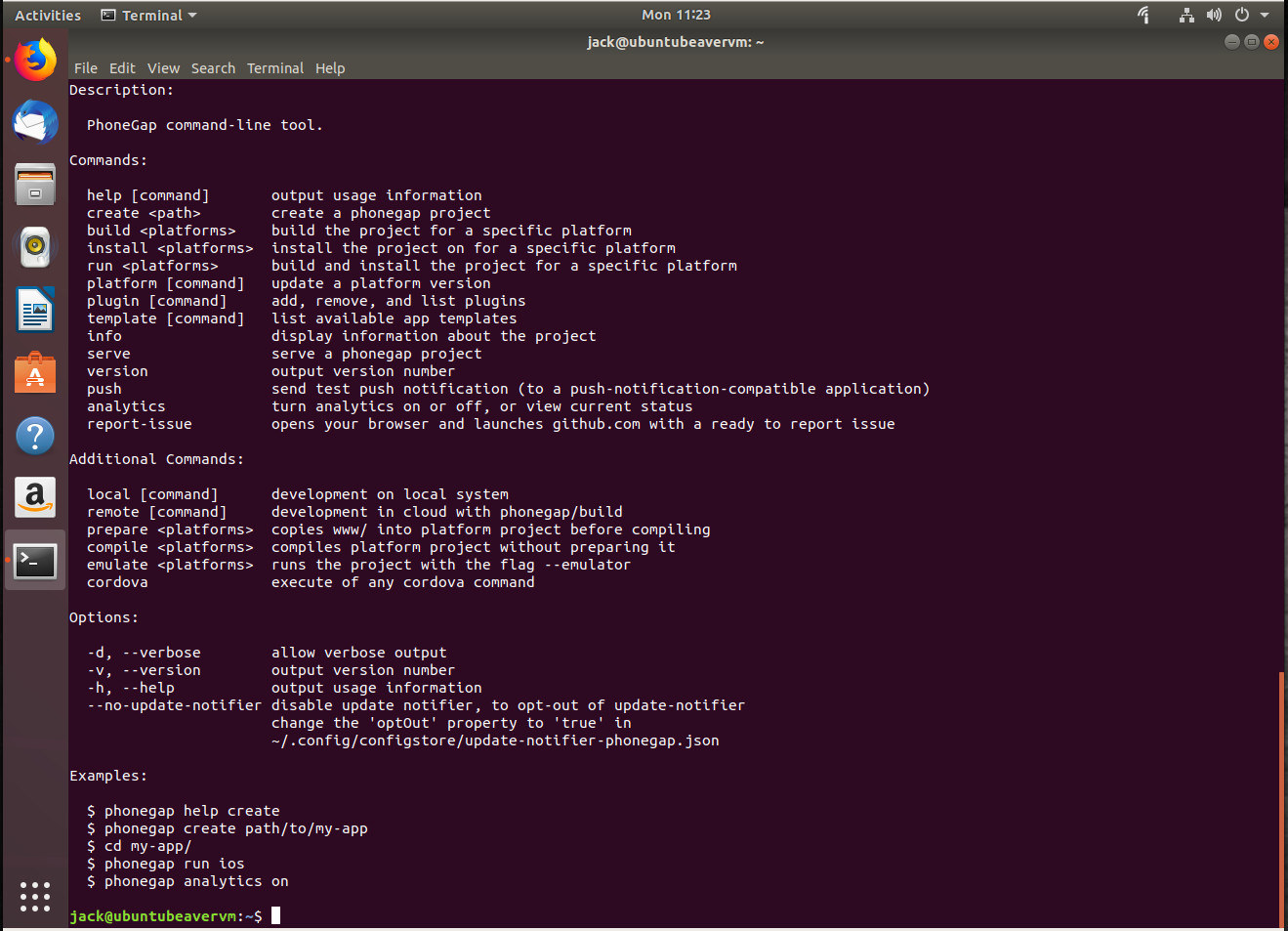This screenshot has width=1288, height=931.
Task: Click the power icon in top bar
Action: point(1242,15)
